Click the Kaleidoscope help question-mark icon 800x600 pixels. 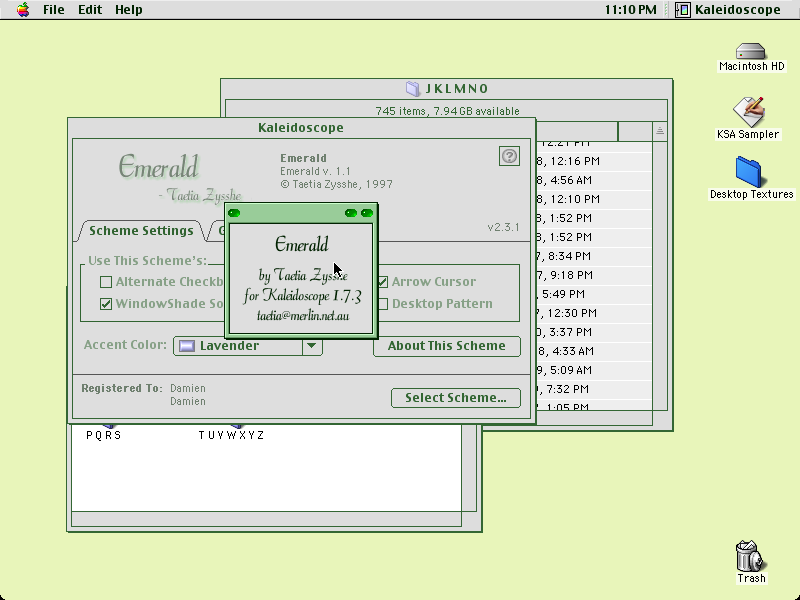point(509,156)
